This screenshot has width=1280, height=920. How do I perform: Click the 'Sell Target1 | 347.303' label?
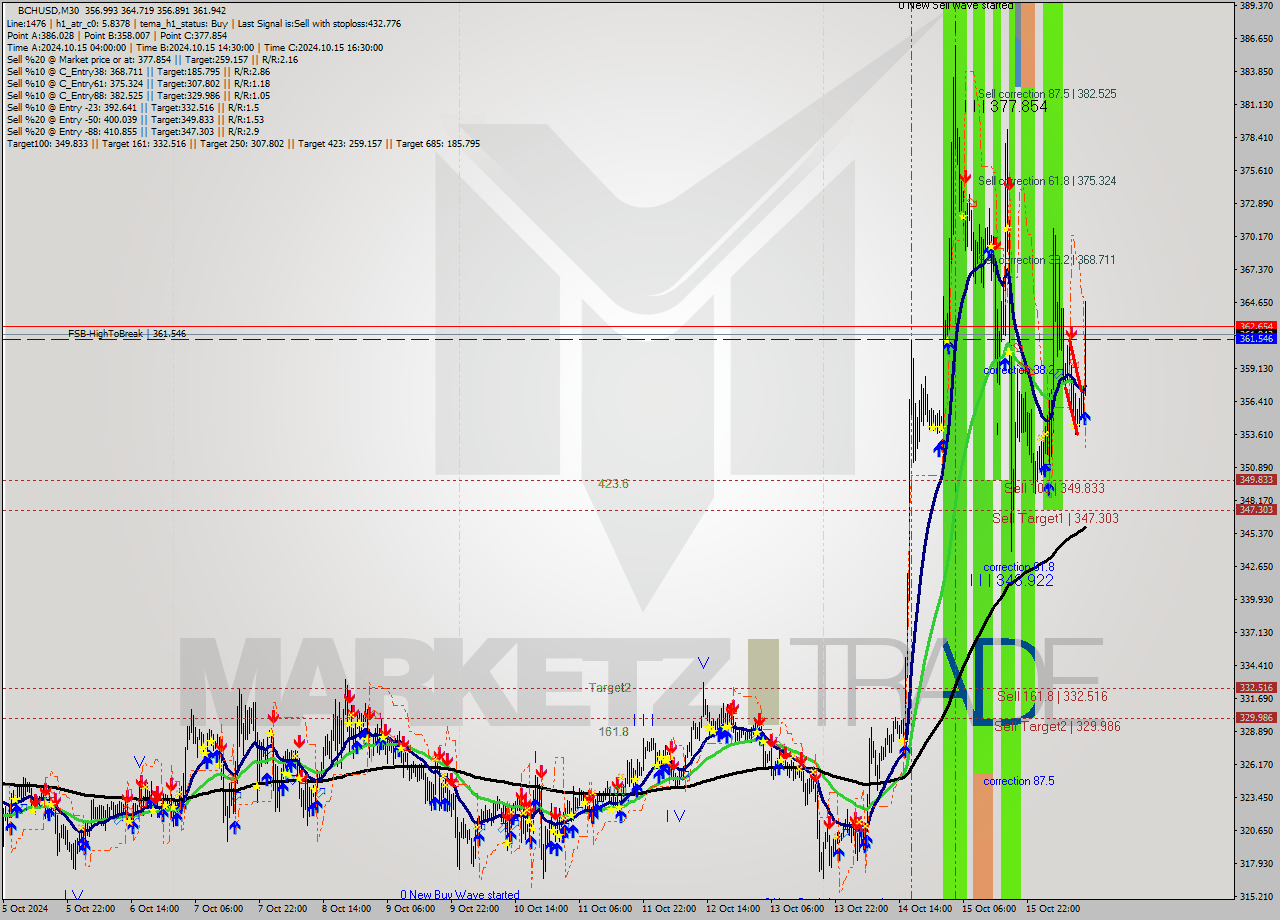(1055, 518)
